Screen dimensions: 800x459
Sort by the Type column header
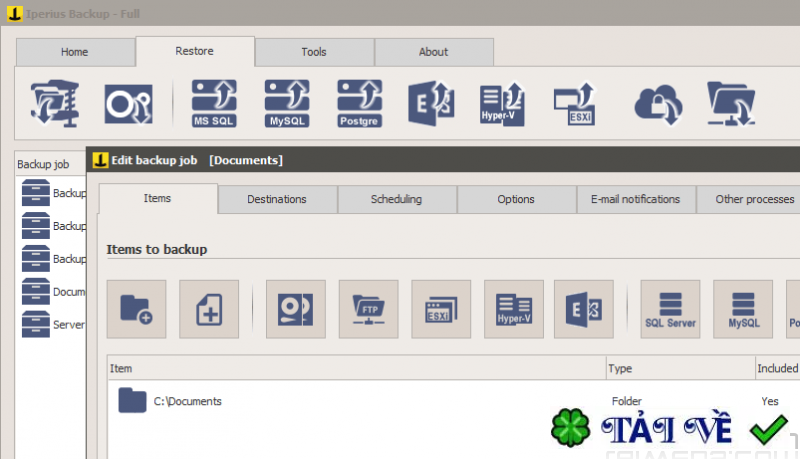pyautogui.click(x=681, y=368)
